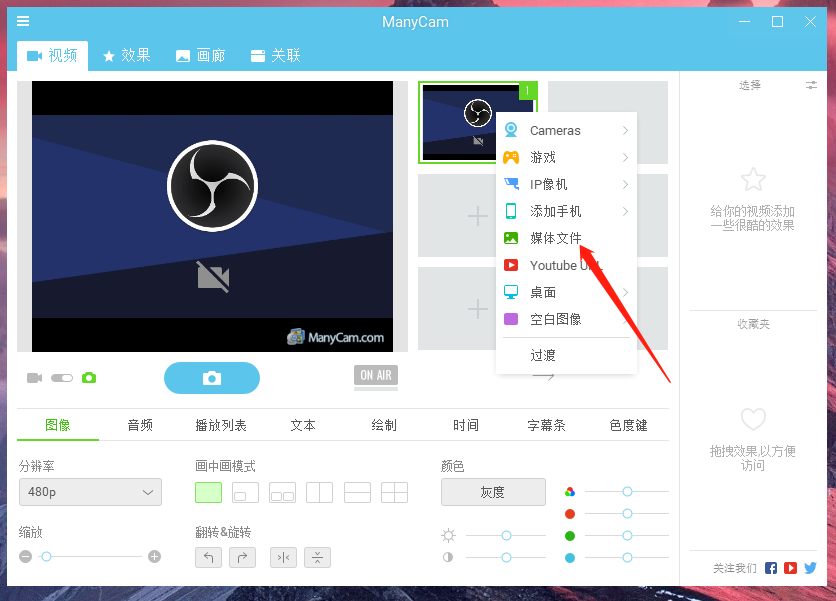Open the hamburger main menu
This screenshot has width=836, height=601.
tap(23, 21)
